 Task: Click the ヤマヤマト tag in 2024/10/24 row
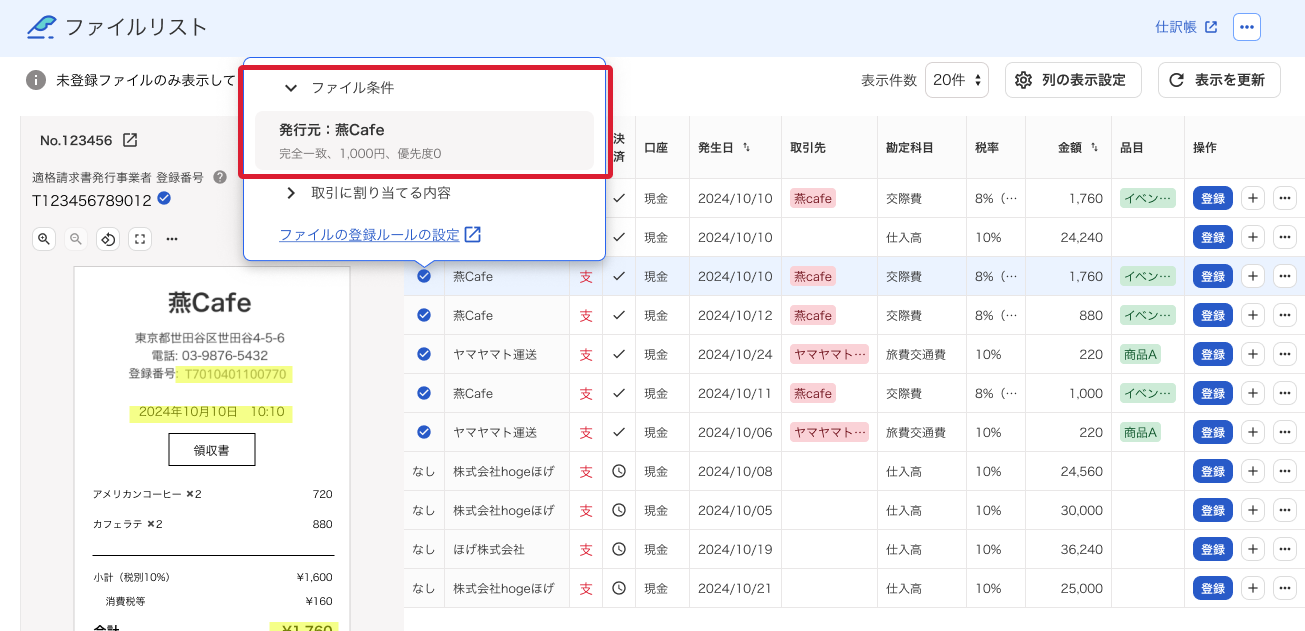(829, 354)
